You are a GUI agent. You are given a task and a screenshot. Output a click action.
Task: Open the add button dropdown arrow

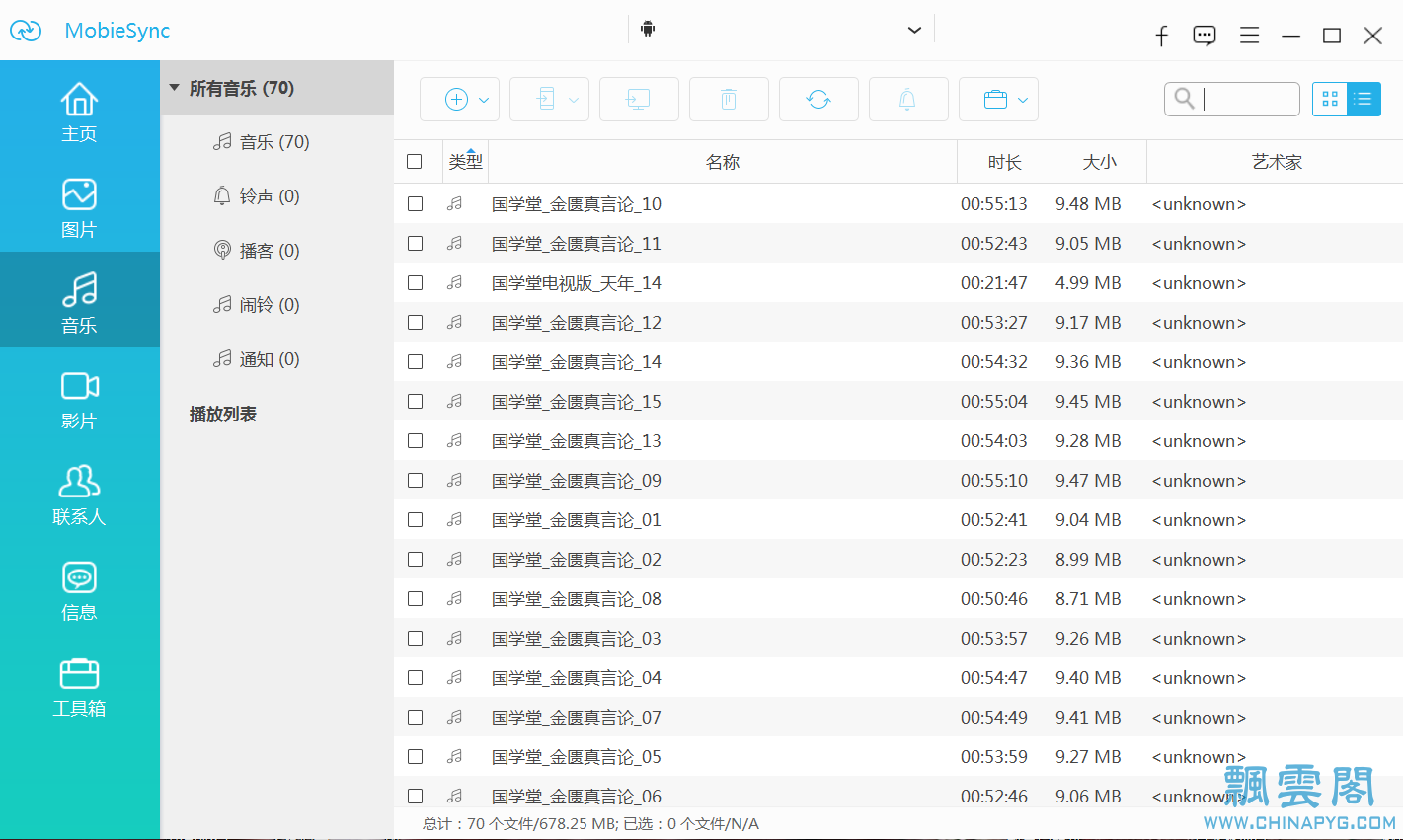[484, 100]
